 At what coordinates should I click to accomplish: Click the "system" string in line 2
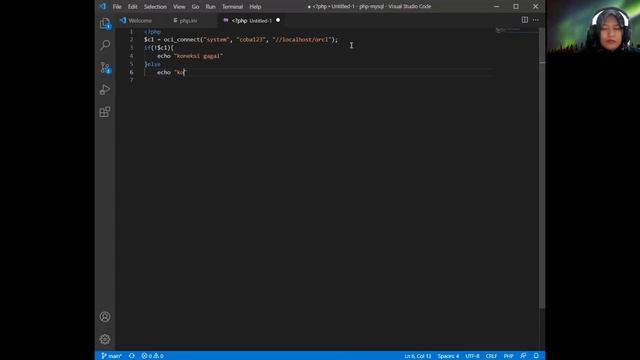216,40
